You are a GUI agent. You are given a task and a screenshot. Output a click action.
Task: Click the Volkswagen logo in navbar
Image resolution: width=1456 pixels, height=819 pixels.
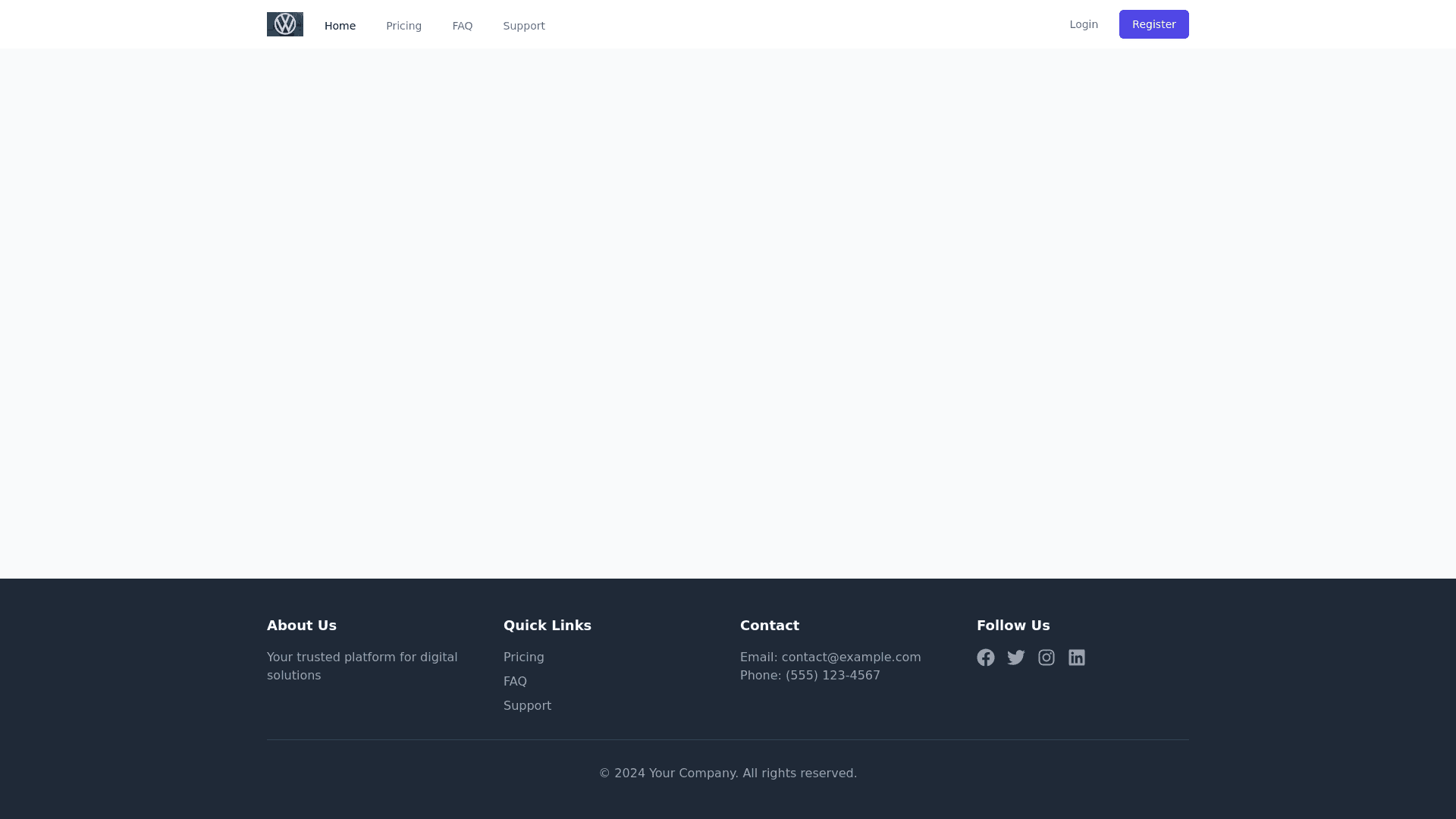pos(285,24)
